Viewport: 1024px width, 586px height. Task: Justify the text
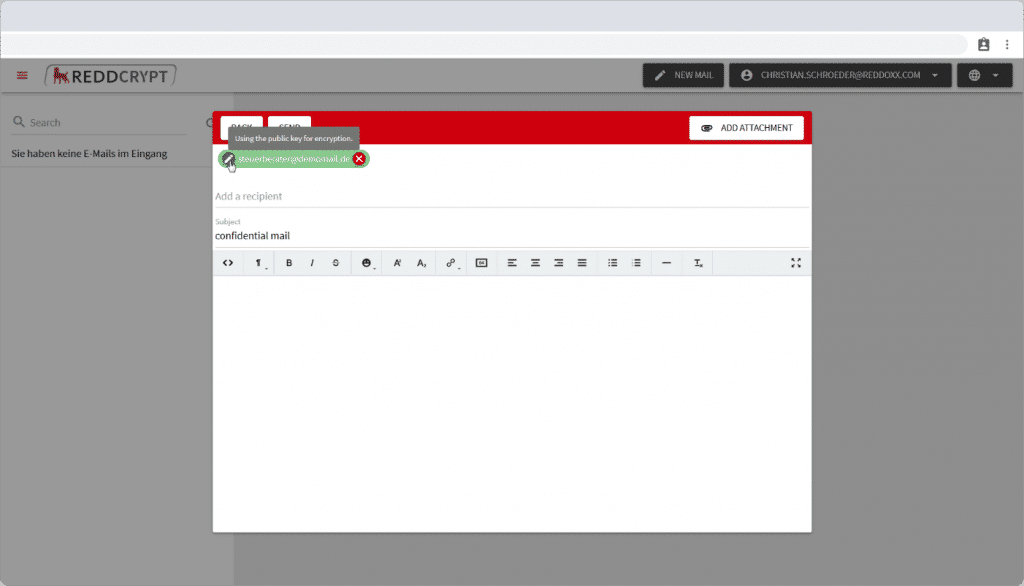pyautogui.click(x=582, y=263)
